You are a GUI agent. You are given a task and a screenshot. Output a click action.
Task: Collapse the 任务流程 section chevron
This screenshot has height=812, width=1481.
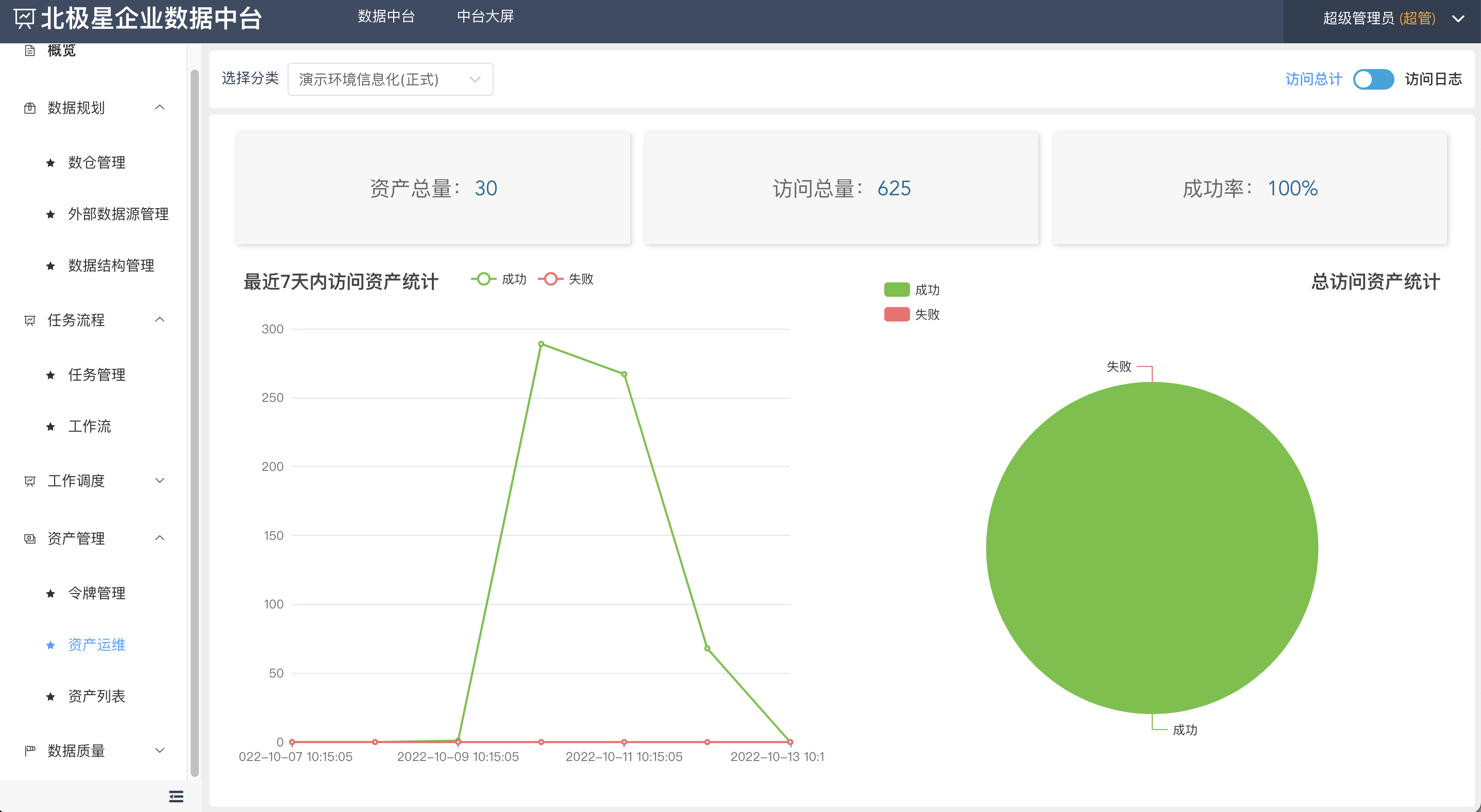click(x=160, y=319)
